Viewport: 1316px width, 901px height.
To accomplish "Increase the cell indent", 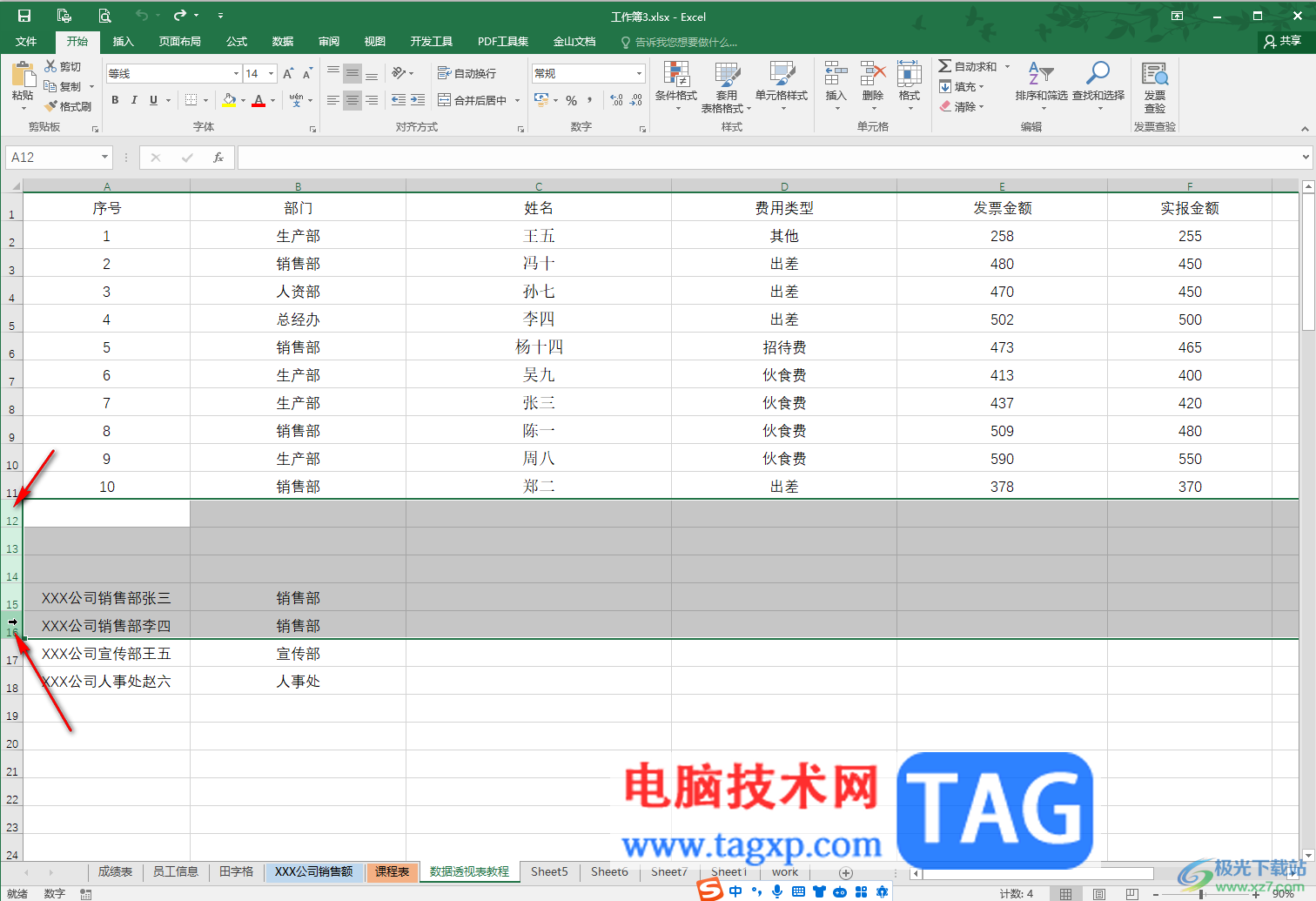I will point(418,101).
